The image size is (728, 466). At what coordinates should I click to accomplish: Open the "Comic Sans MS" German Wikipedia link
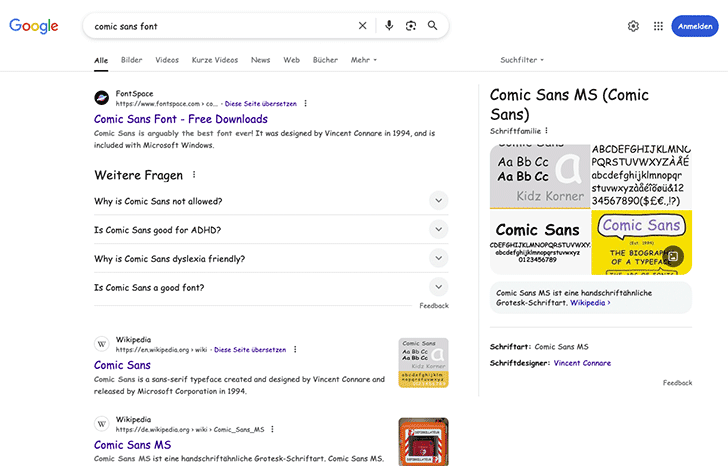(132, 445)
